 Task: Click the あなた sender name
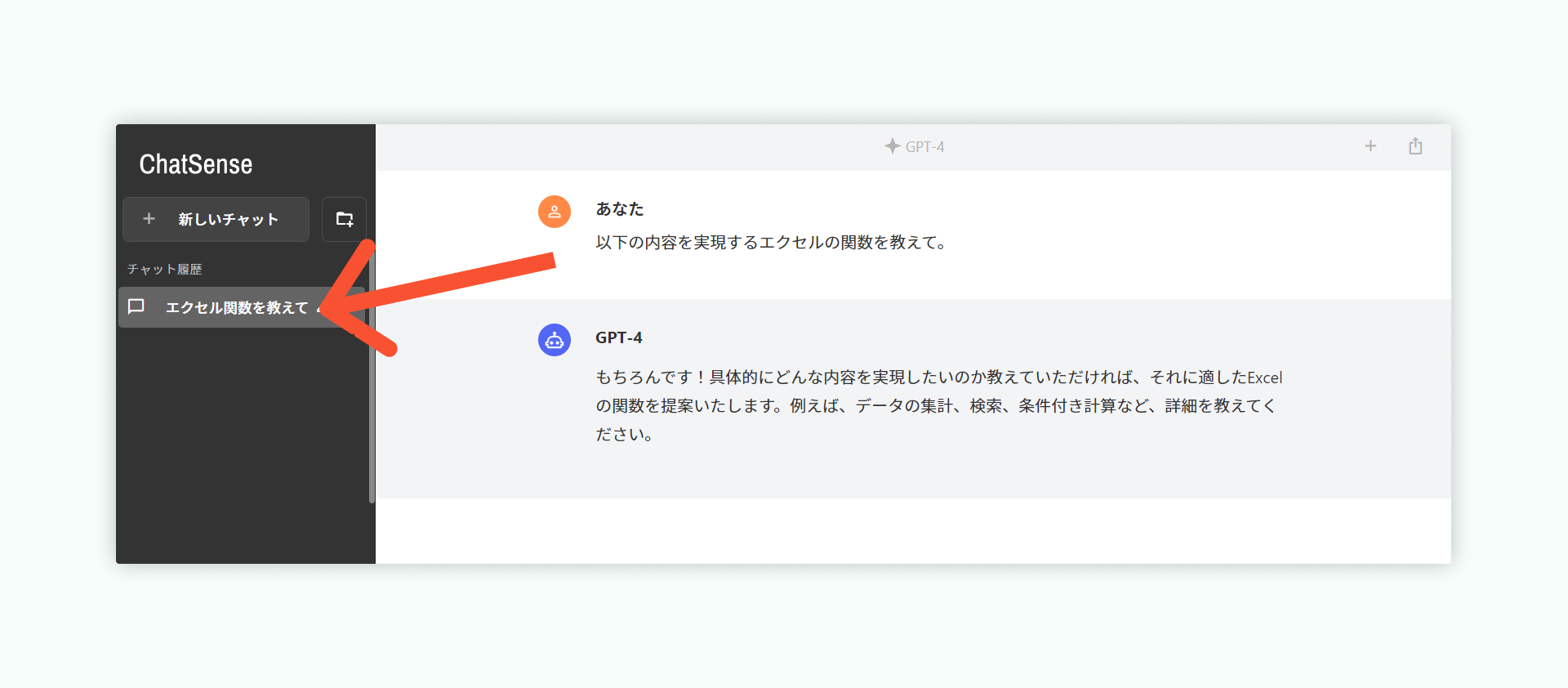[620, 209]
